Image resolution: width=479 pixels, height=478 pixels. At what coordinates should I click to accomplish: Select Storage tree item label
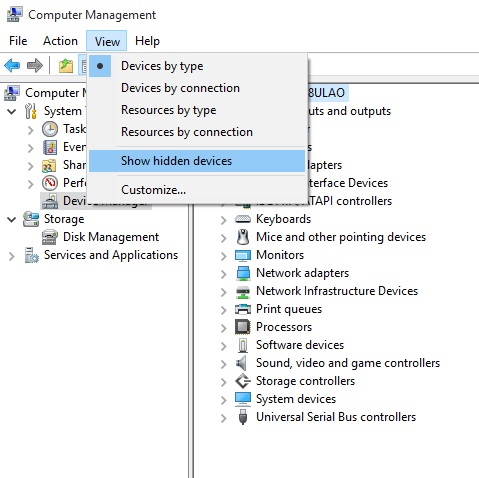[64, 219]
